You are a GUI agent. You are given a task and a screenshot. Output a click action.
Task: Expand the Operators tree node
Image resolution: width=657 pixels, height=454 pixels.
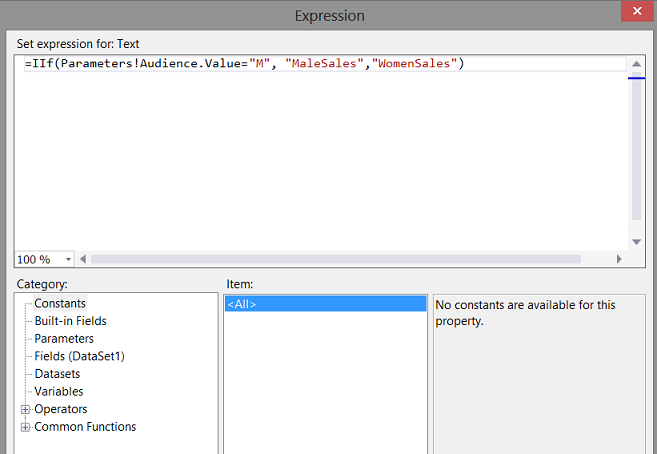(25, 409)
